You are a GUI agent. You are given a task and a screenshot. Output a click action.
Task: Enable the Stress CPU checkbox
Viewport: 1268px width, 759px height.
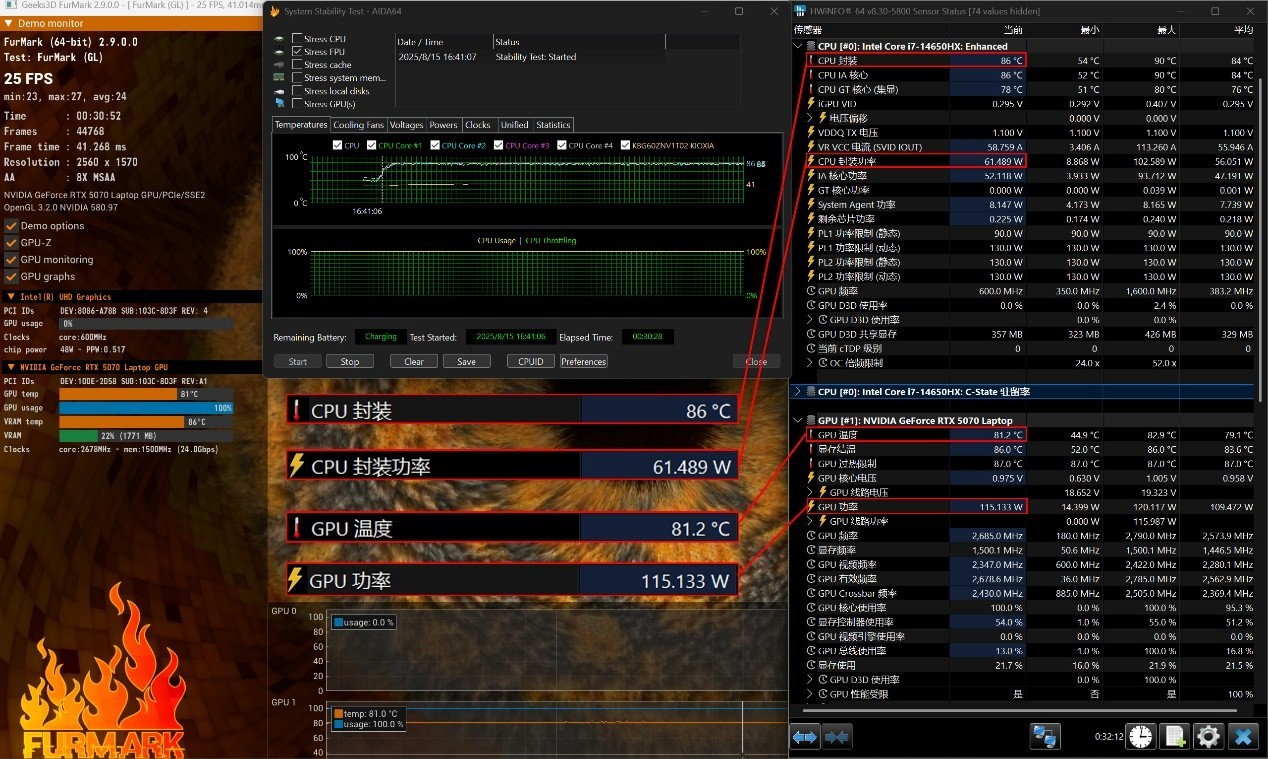pos(297,39)
